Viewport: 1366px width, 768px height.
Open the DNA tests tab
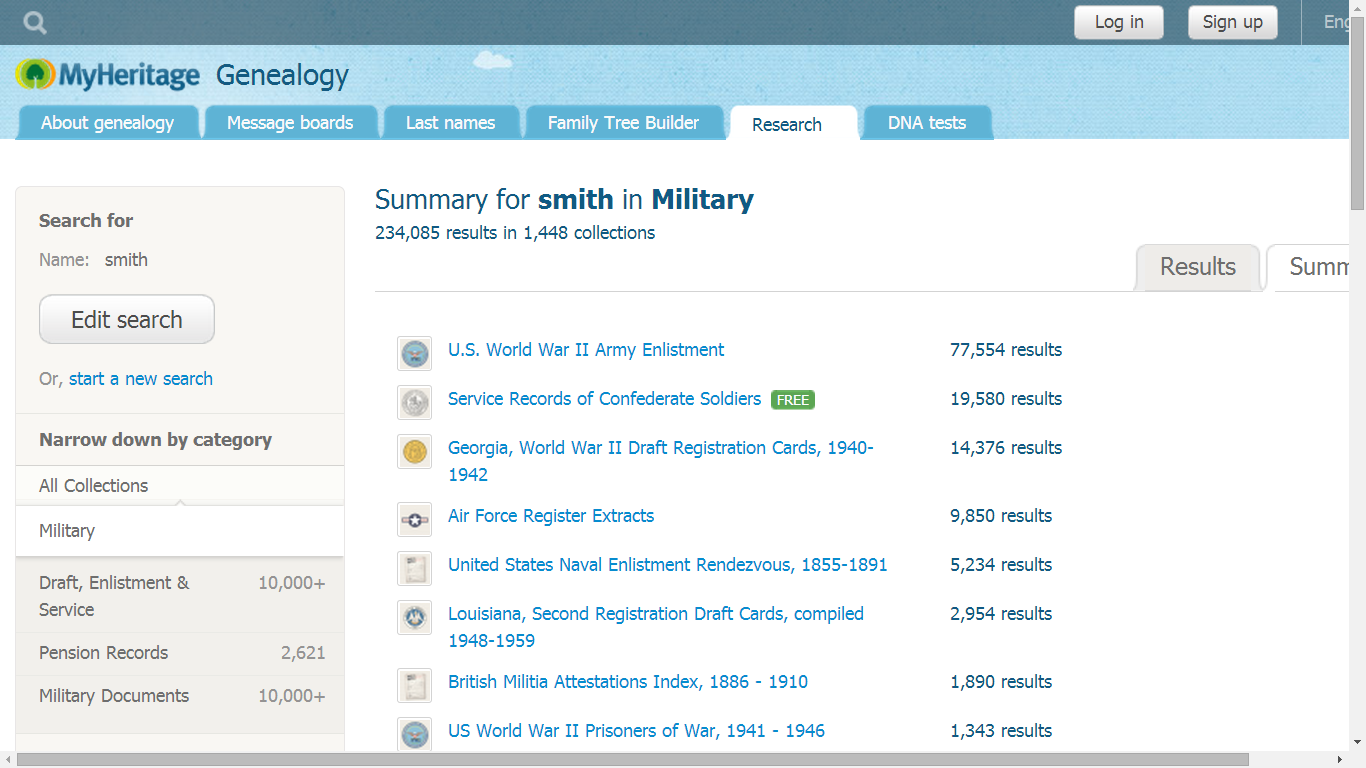click(x=927, y=123)
